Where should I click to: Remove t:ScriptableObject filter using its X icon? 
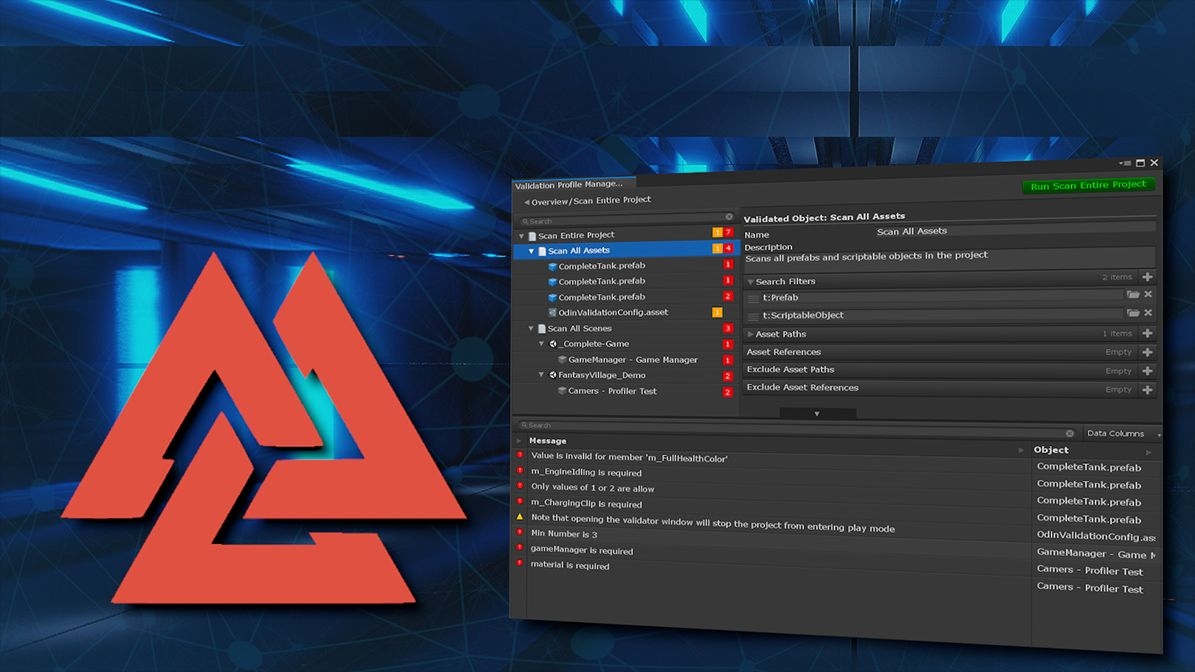point(1149,314)
